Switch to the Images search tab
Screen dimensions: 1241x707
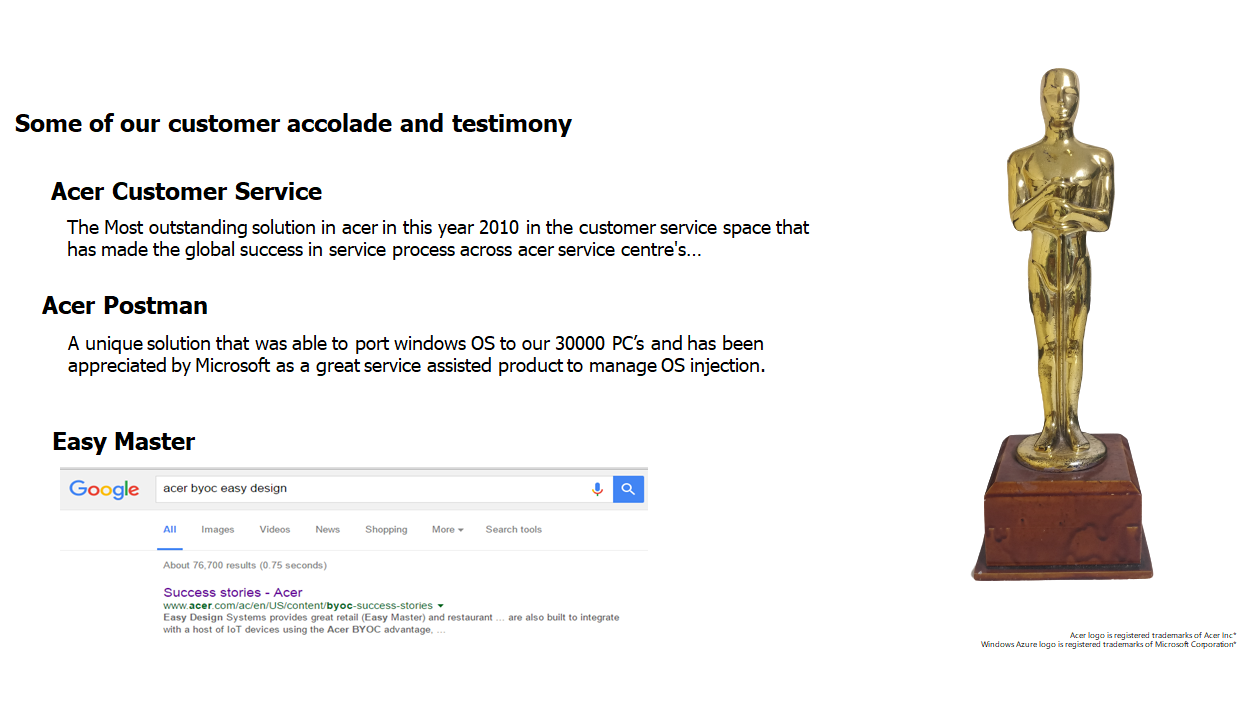pos(218,530)
